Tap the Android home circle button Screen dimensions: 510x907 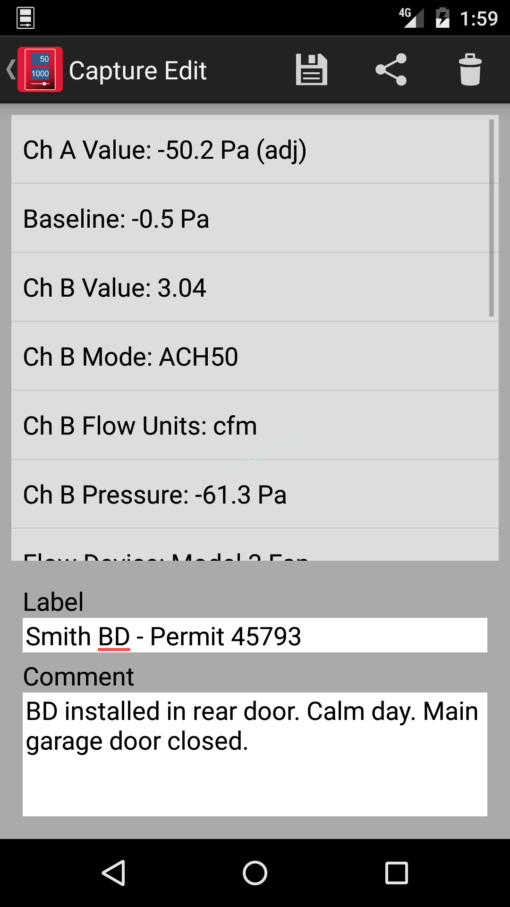click(254, 872)
